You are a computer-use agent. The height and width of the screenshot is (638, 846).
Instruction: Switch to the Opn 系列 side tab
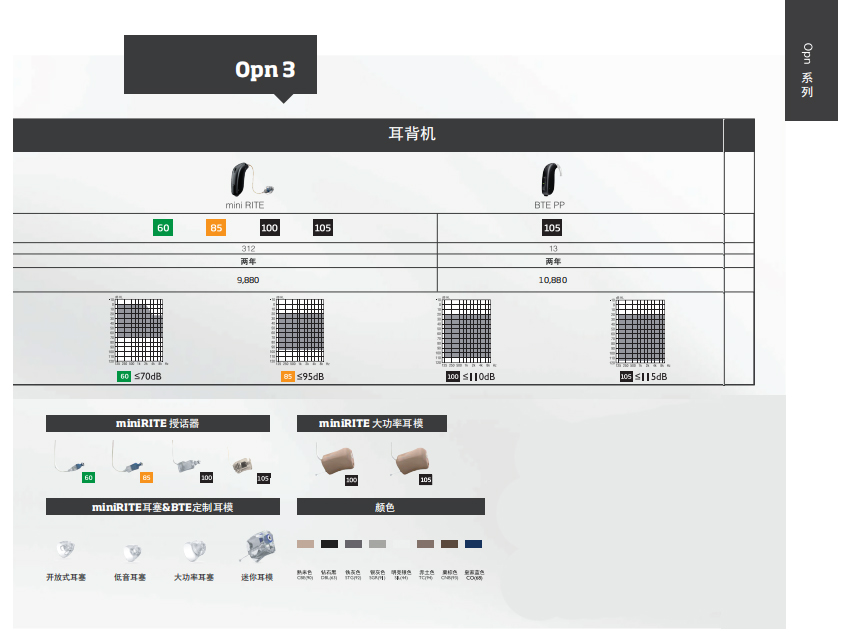810,70
